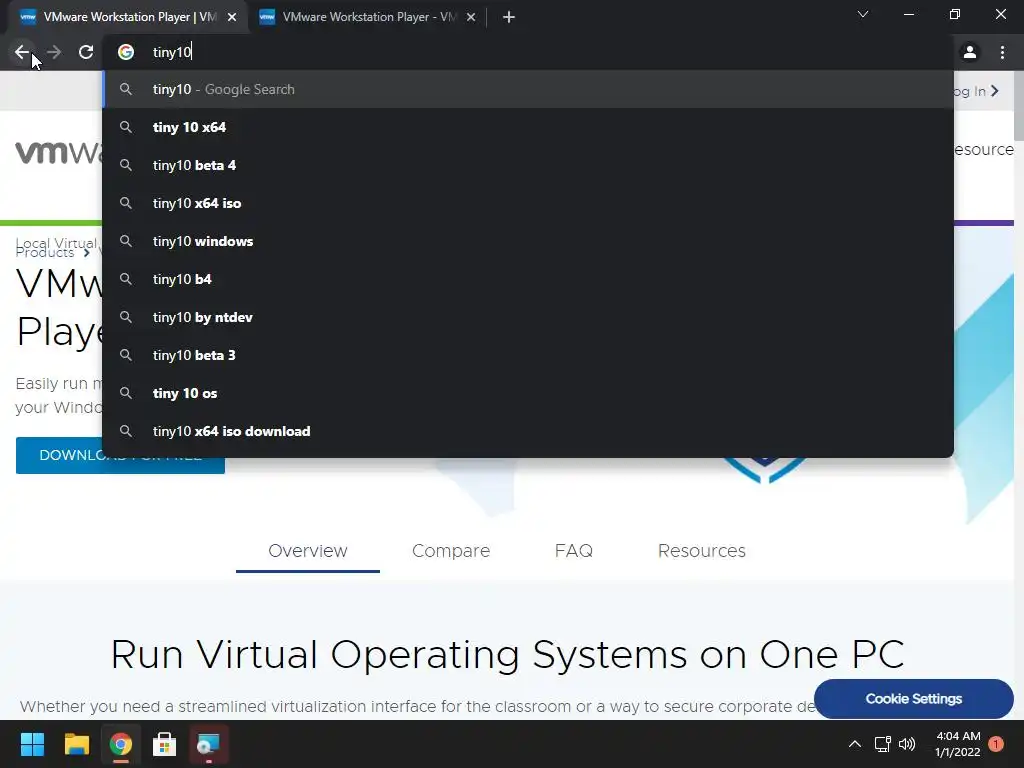Switch to the Resources tab
Image resolution: width=1024 pixels, height=768 pixels.
pyautogui.click(x=701, y=551)
